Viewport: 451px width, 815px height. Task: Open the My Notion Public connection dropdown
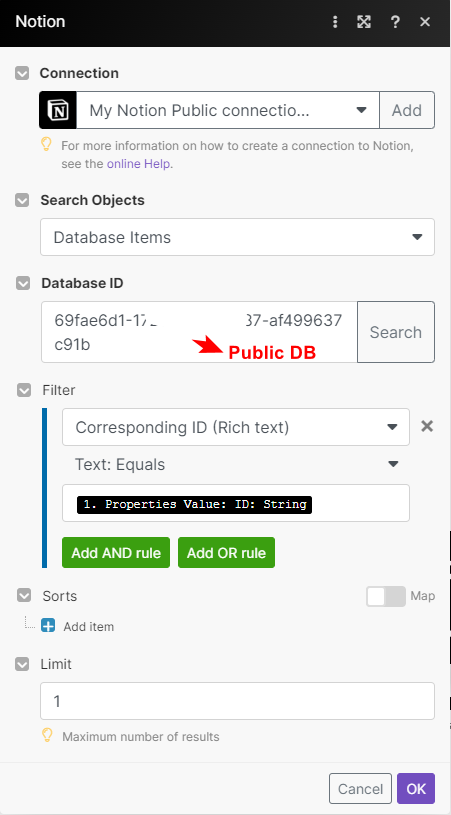[228, 110]
